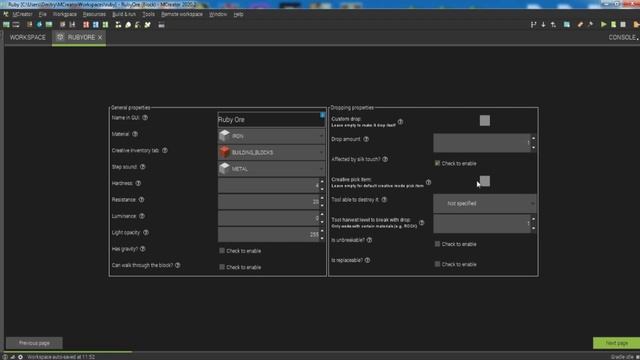Screen dimensions: 640x360
Task: Open the File menu
Action: 42,14
